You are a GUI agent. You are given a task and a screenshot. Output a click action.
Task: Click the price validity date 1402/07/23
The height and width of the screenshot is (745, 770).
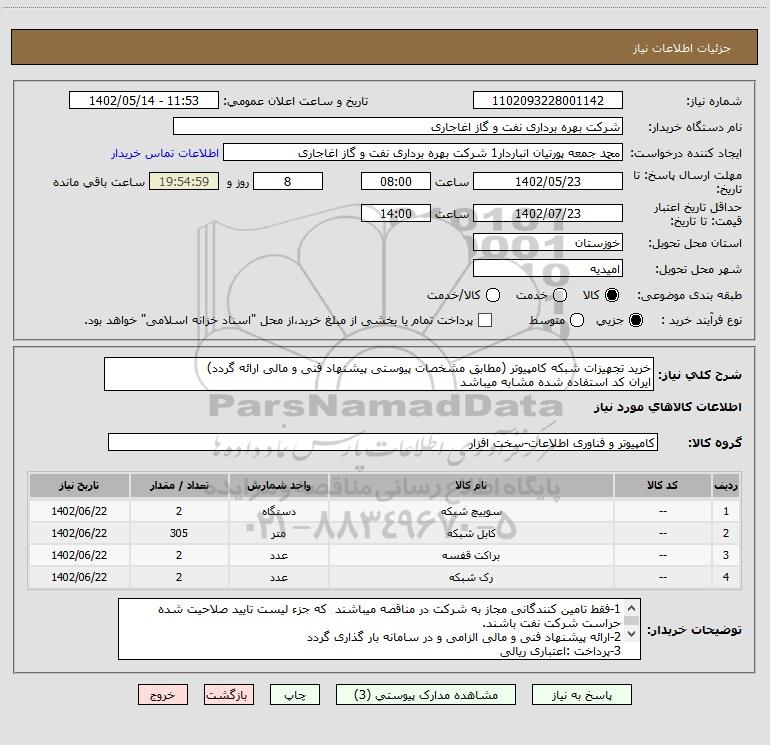point(548,213)
